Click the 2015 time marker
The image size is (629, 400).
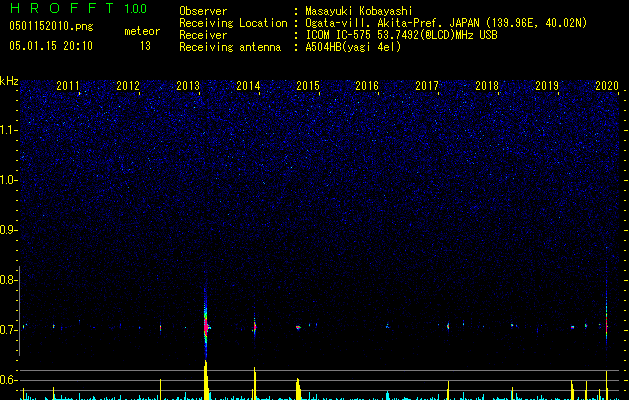pyautogui.click(x=308, y=86)
